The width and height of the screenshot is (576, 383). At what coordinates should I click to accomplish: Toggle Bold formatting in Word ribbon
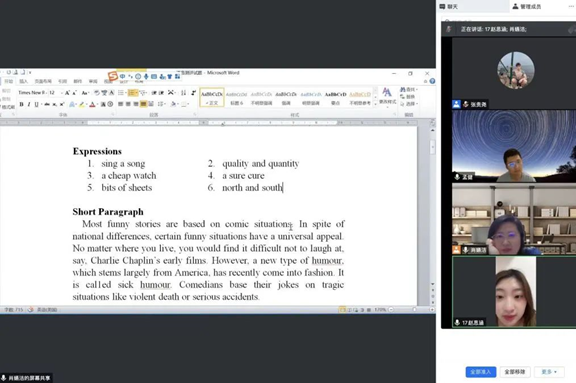tap(21, 105)
